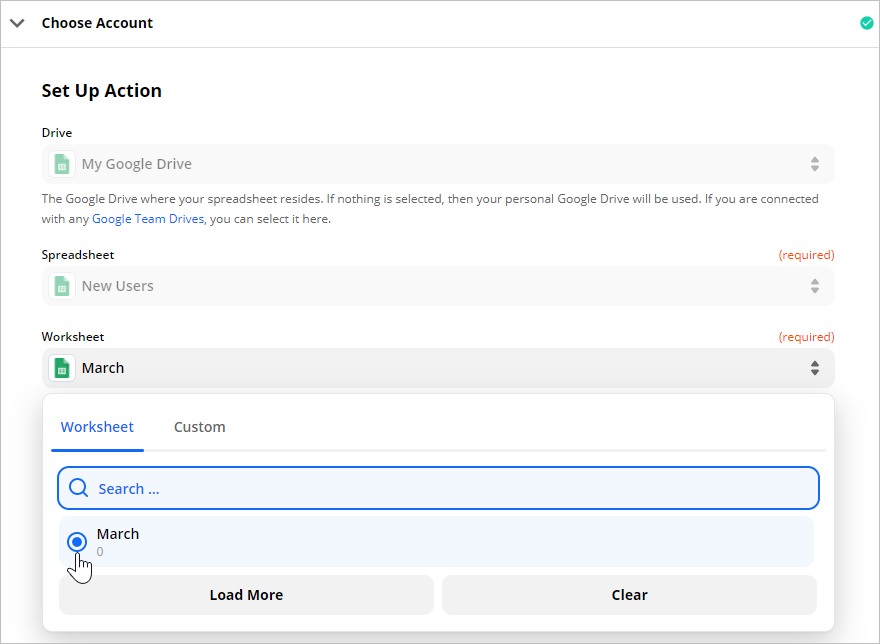
Task: Click the Clear button
Action: [x=629, y=595]
